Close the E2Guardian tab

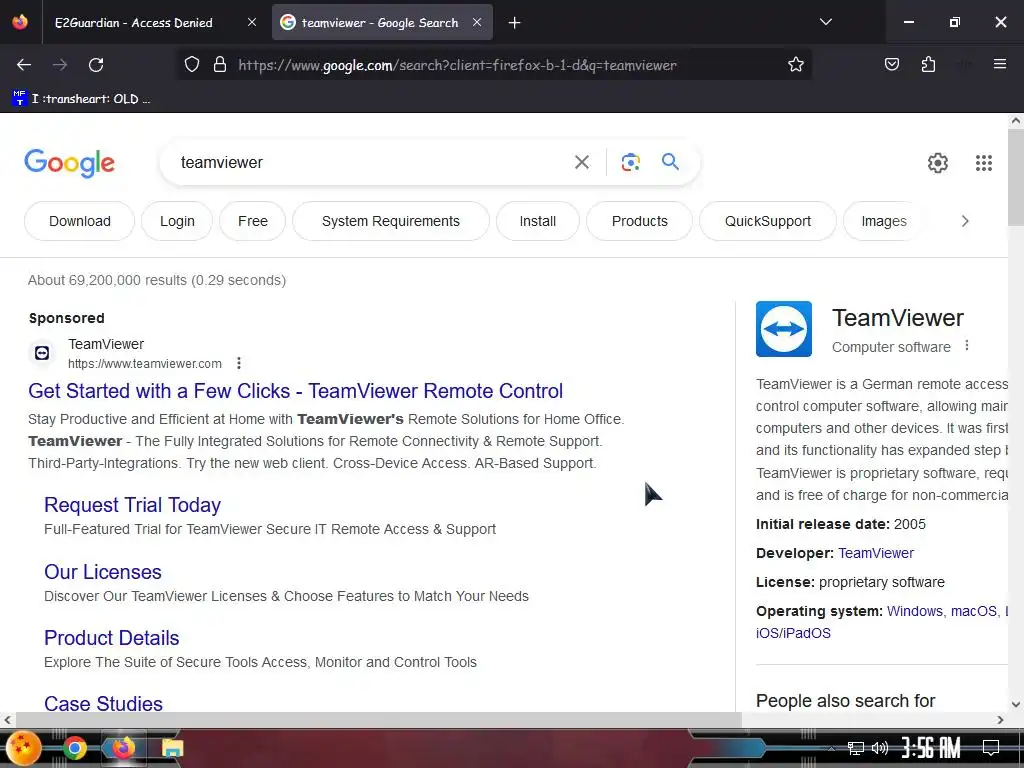tap(251, 22)
